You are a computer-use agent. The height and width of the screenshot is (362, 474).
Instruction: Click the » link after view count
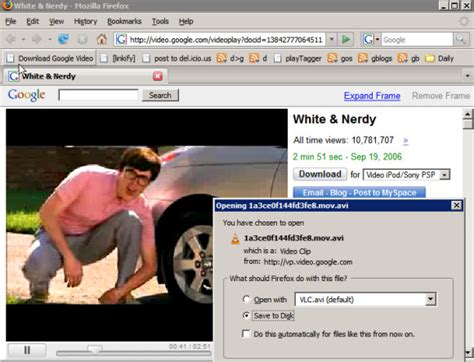tap(405, 141)
